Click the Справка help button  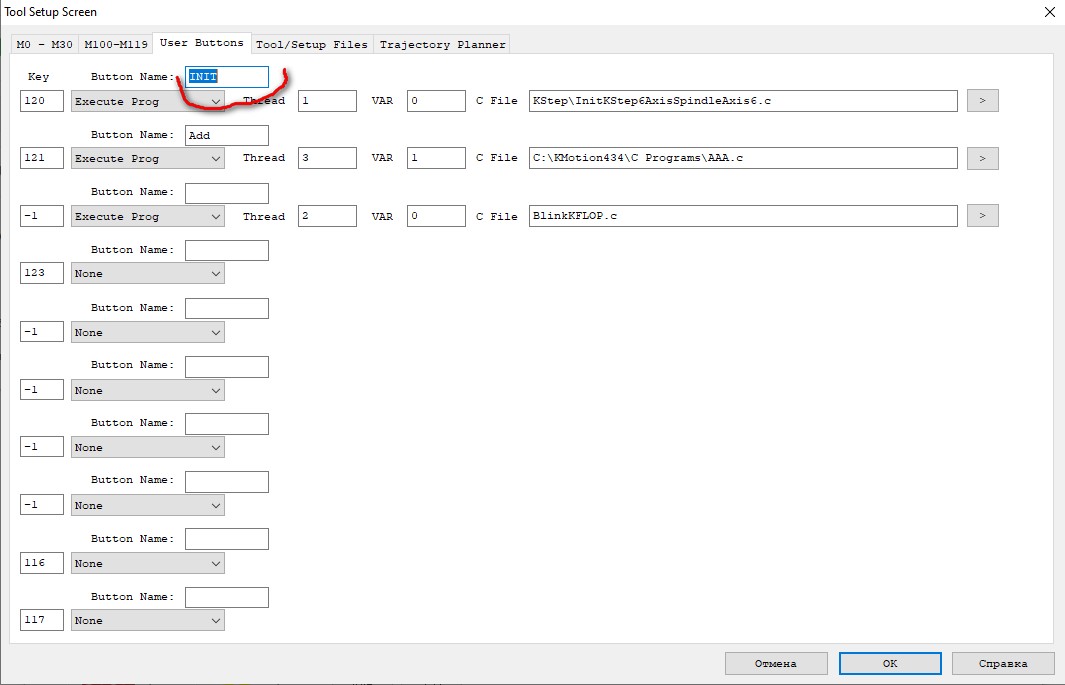tap(1003, 663)
